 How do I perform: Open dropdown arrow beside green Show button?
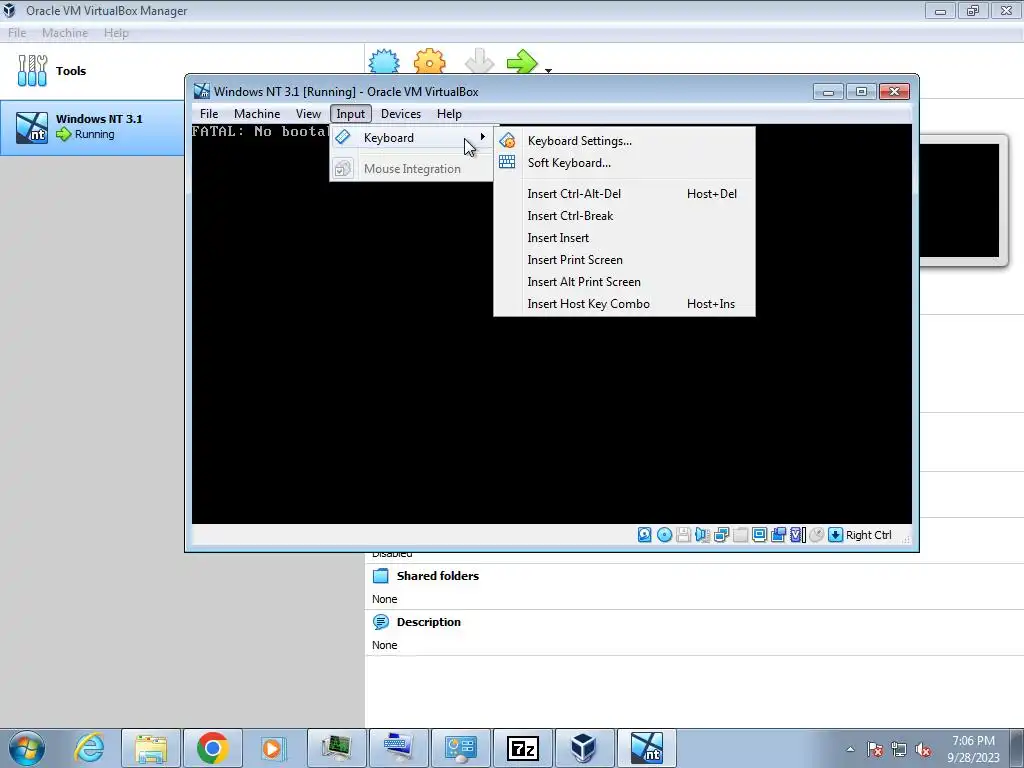[x=549, y=70]
